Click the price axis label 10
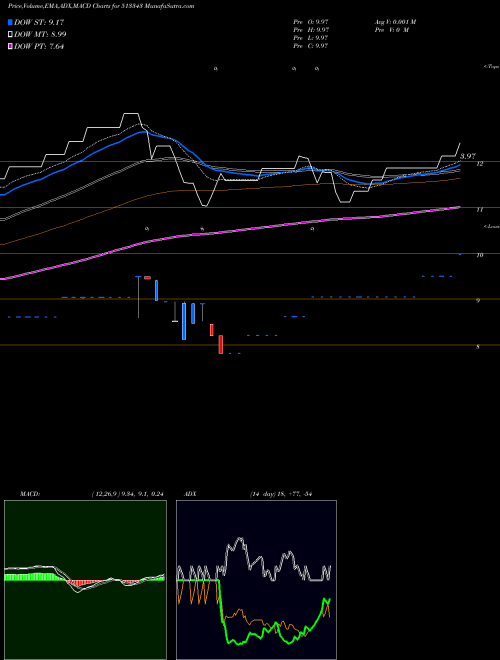The image size is (500, 660). [479, 255]
